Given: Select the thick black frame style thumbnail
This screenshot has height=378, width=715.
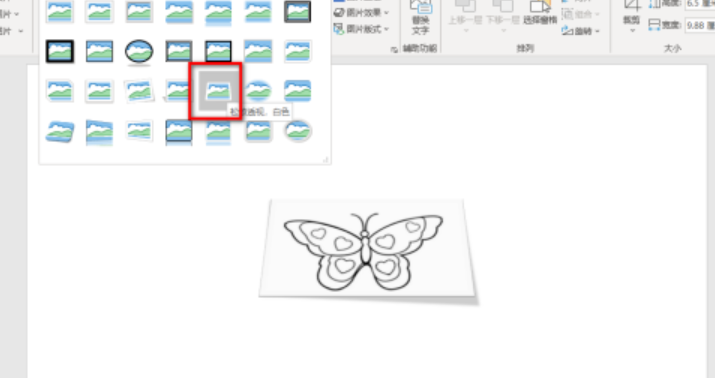Looking at the screenshot, I should pyautogui.click(x=60, y=51).
